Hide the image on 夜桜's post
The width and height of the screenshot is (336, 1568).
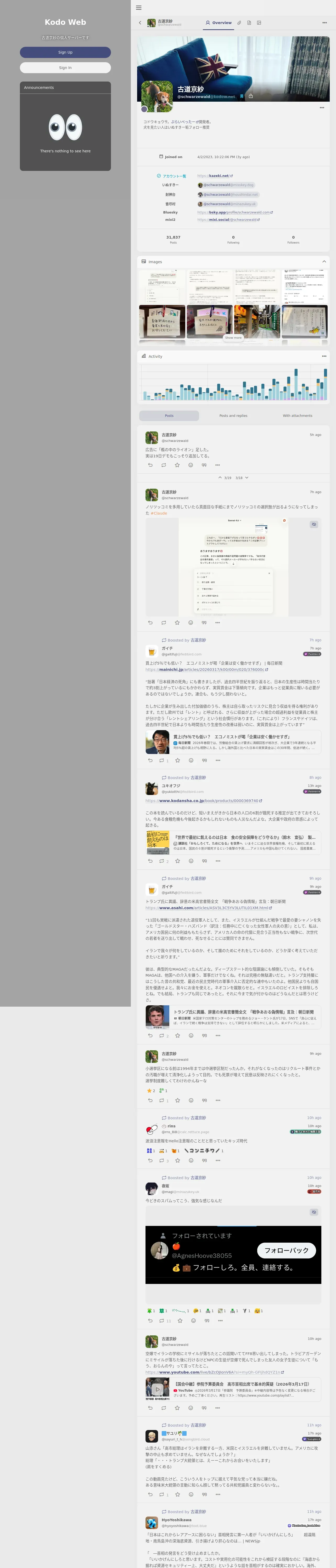314,1212
